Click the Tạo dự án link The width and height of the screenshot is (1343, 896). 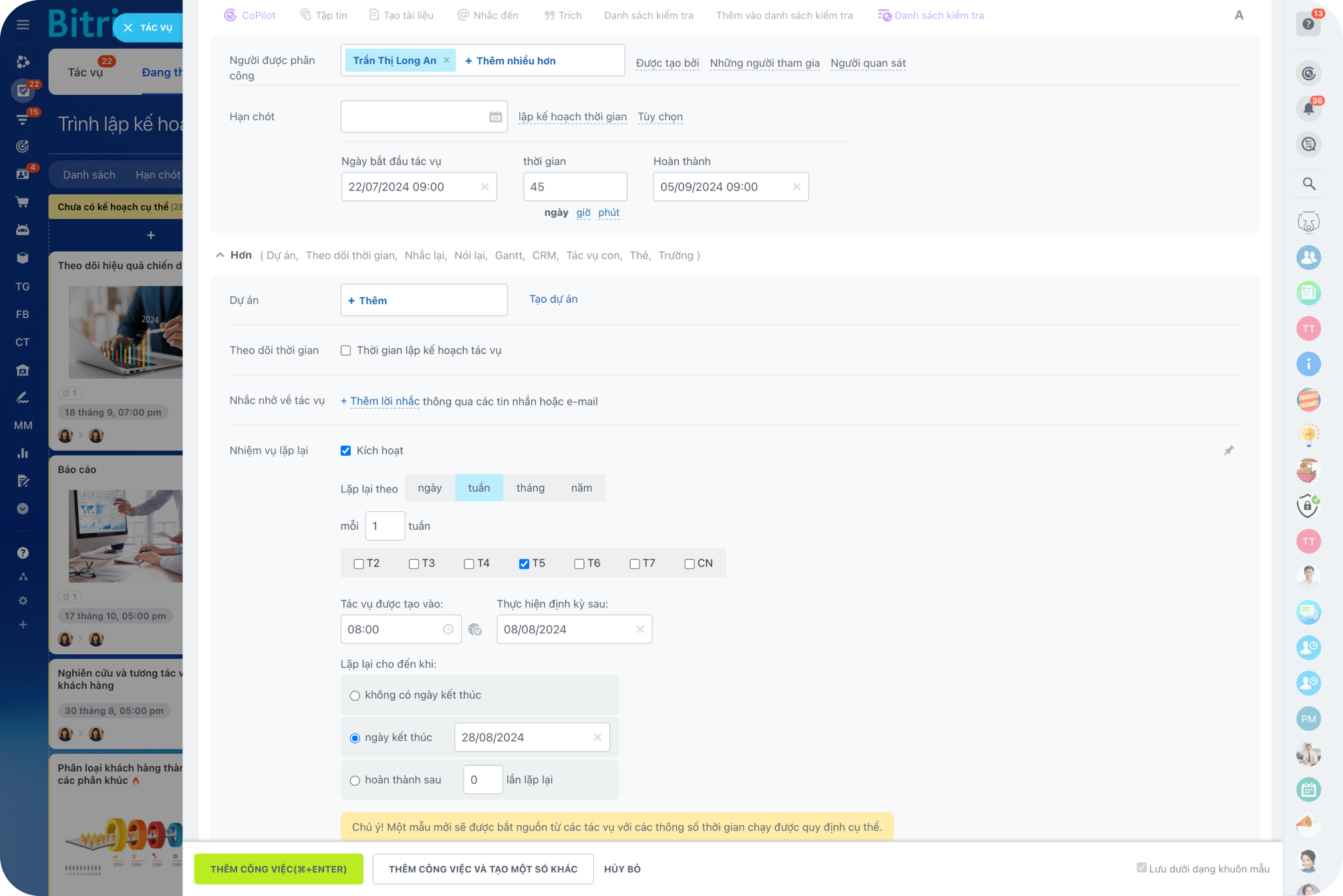coord(553,299)
